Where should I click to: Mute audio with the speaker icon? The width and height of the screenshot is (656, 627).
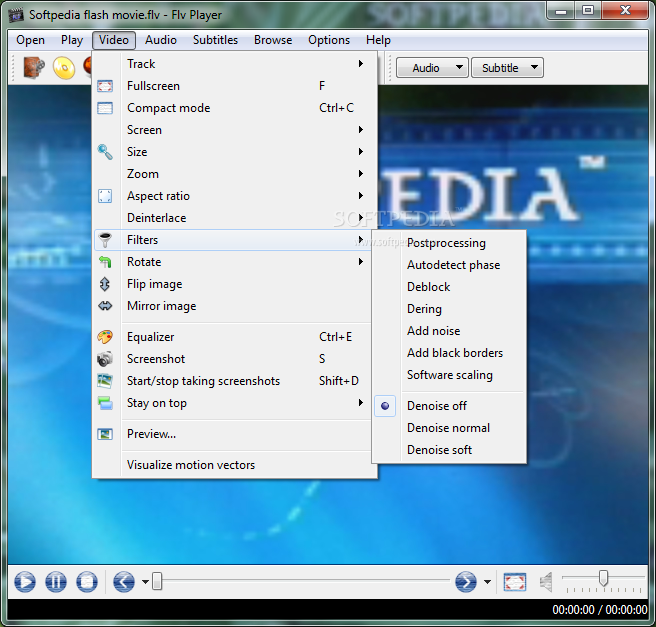[546, 582]
